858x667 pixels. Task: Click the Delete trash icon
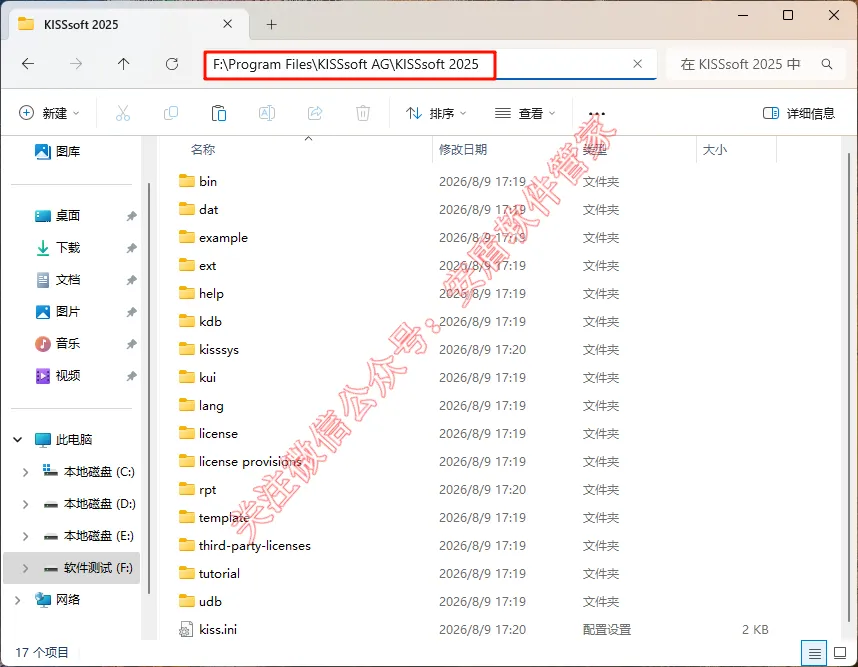tap(363, 113)
